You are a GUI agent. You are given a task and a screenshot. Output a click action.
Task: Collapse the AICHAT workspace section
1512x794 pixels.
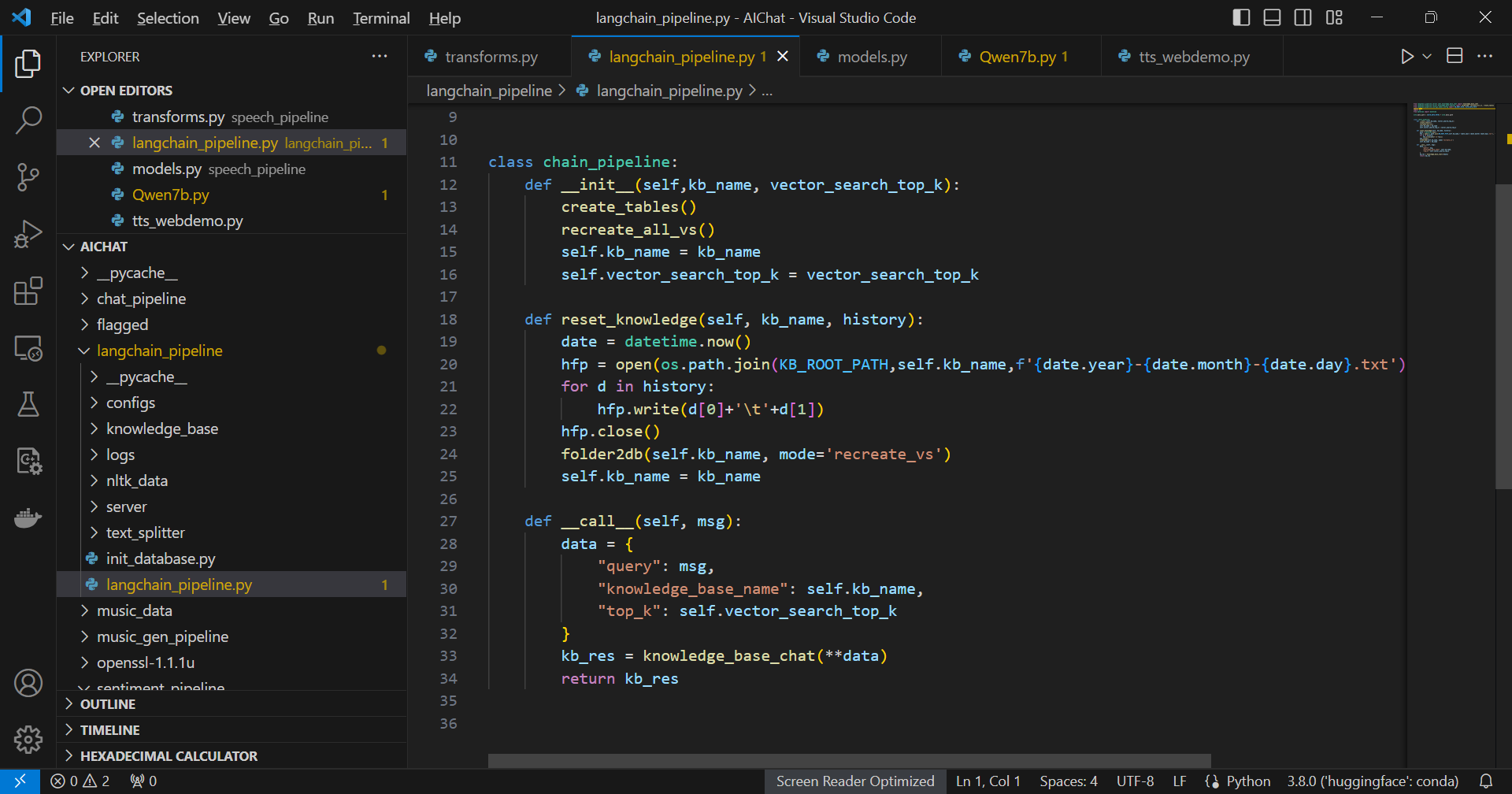[x=232, y=247]
